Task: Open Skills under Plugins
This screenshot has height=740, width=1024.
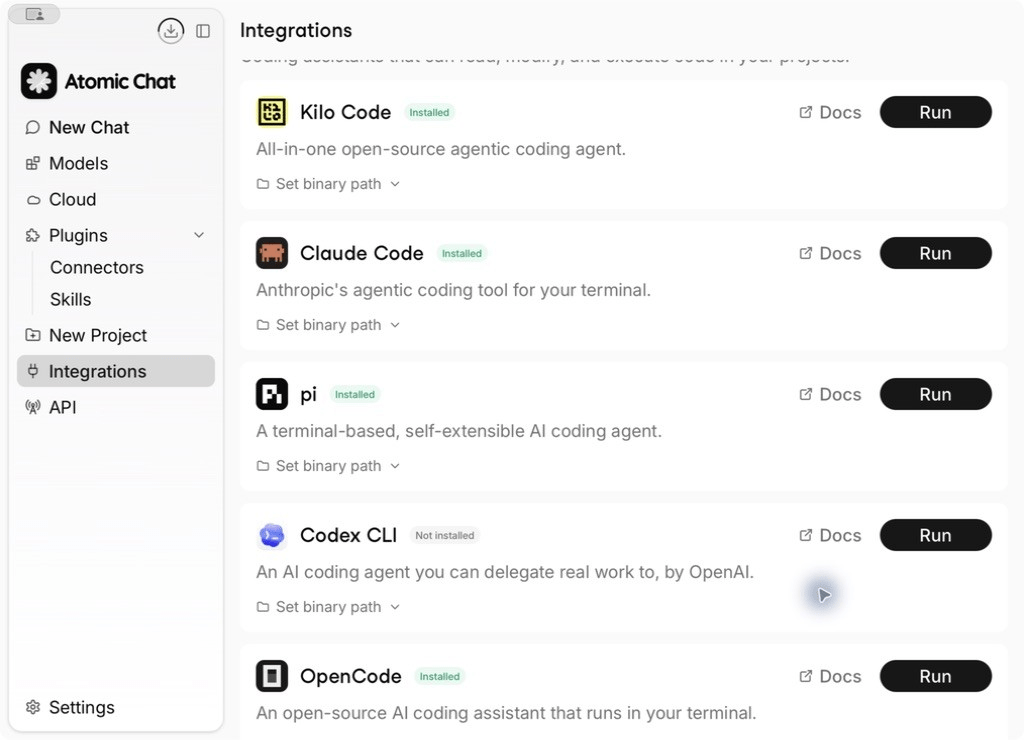Action: [71, 300]
